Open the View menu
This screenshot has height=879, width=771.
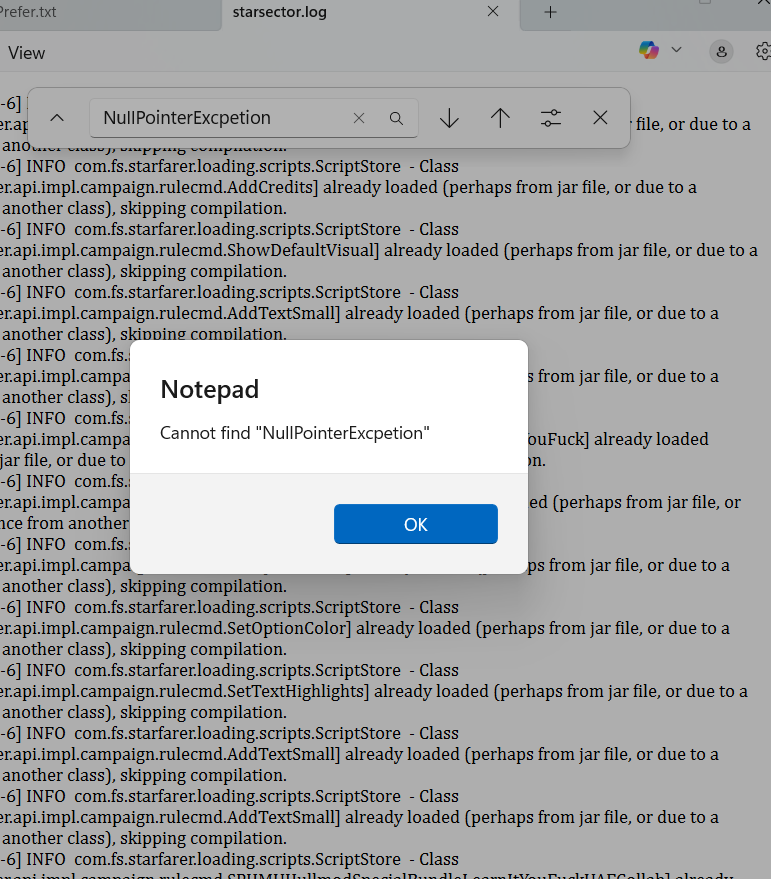click(x=26, y=53)
